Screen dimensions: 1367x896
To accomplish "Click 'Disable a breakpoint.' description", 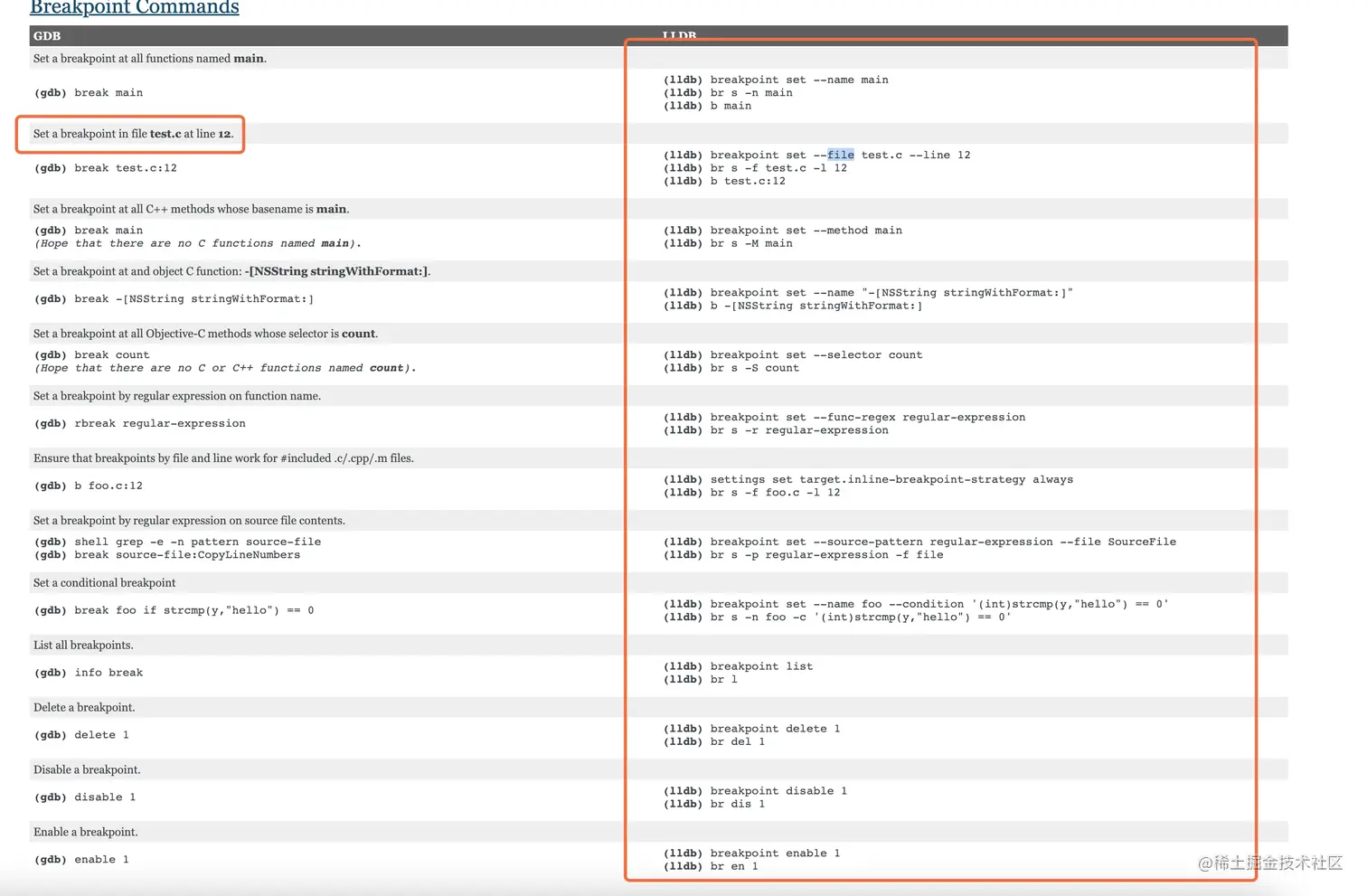I will click(x=87, y=770).
